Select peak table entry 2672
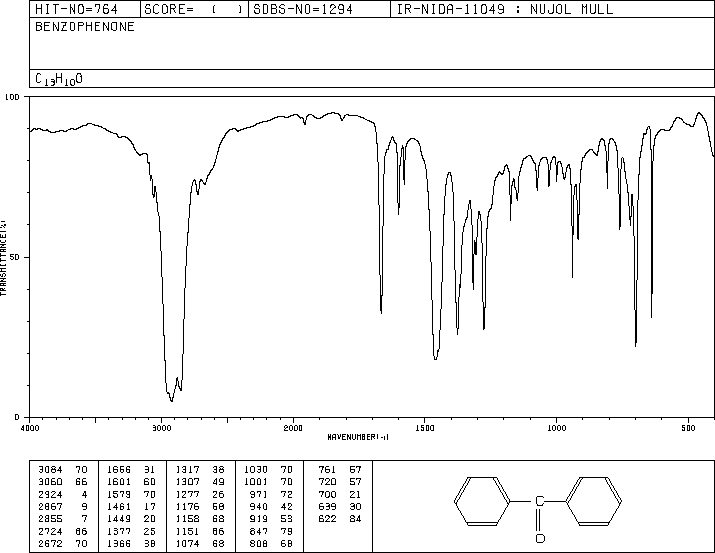This screenshot has height=553, width=715. pos(50,544)
